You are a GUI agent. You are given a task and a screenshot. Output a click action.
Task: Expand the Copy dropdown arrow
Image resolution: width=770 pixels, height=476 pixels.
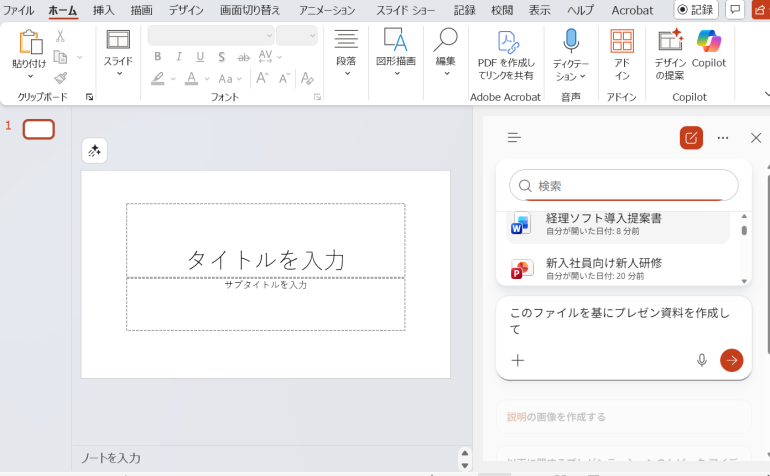coord(80,57)
